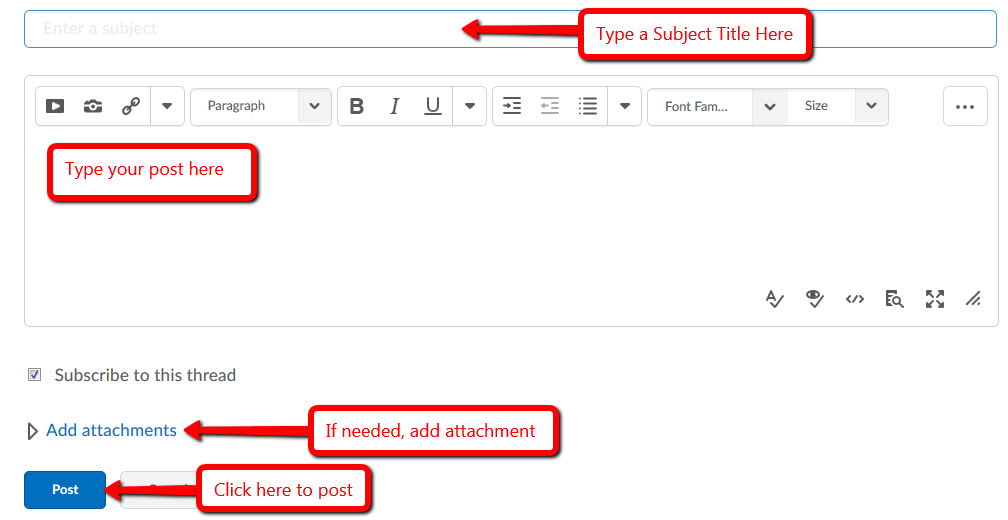Image resolution: width=1008 pixels, height=520 pixels.
Task: Toggle bold formatting
Action: pyautogui.click(x=357, y=106)
